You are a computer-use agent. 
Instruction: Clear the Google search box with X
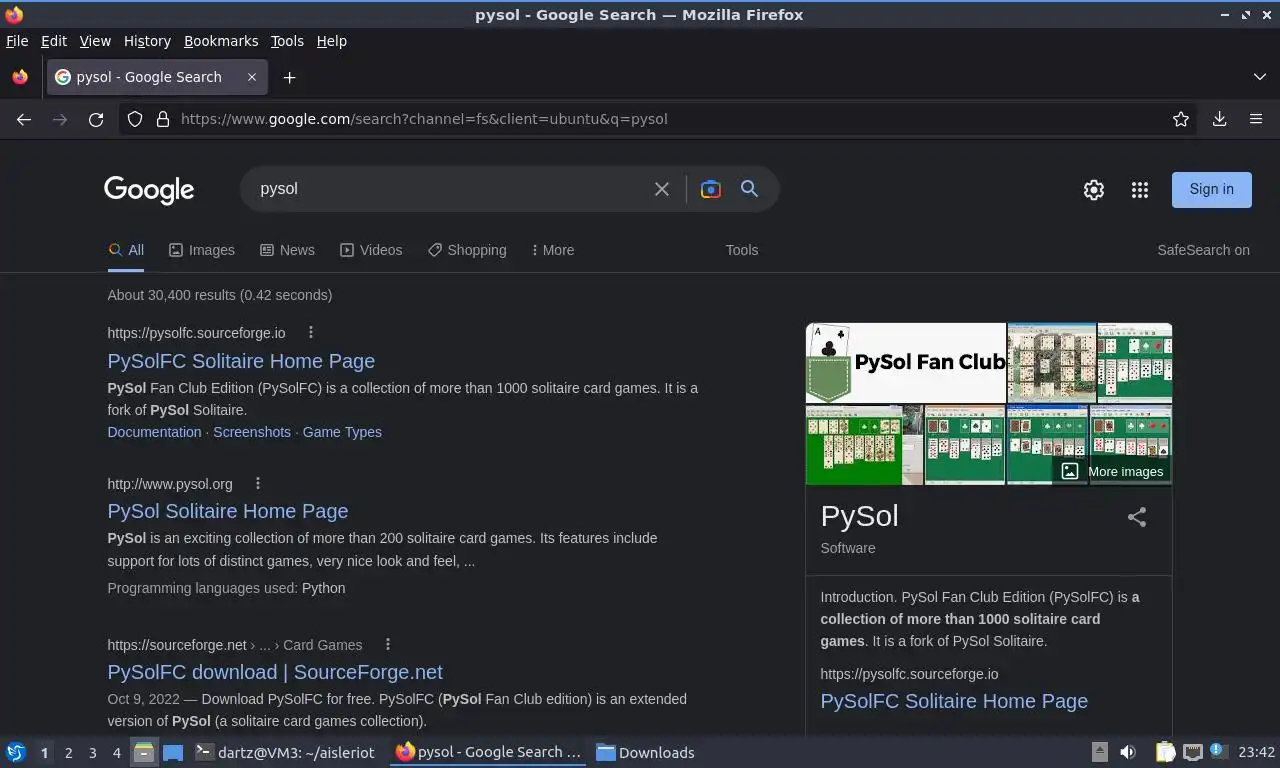(662, 189)
